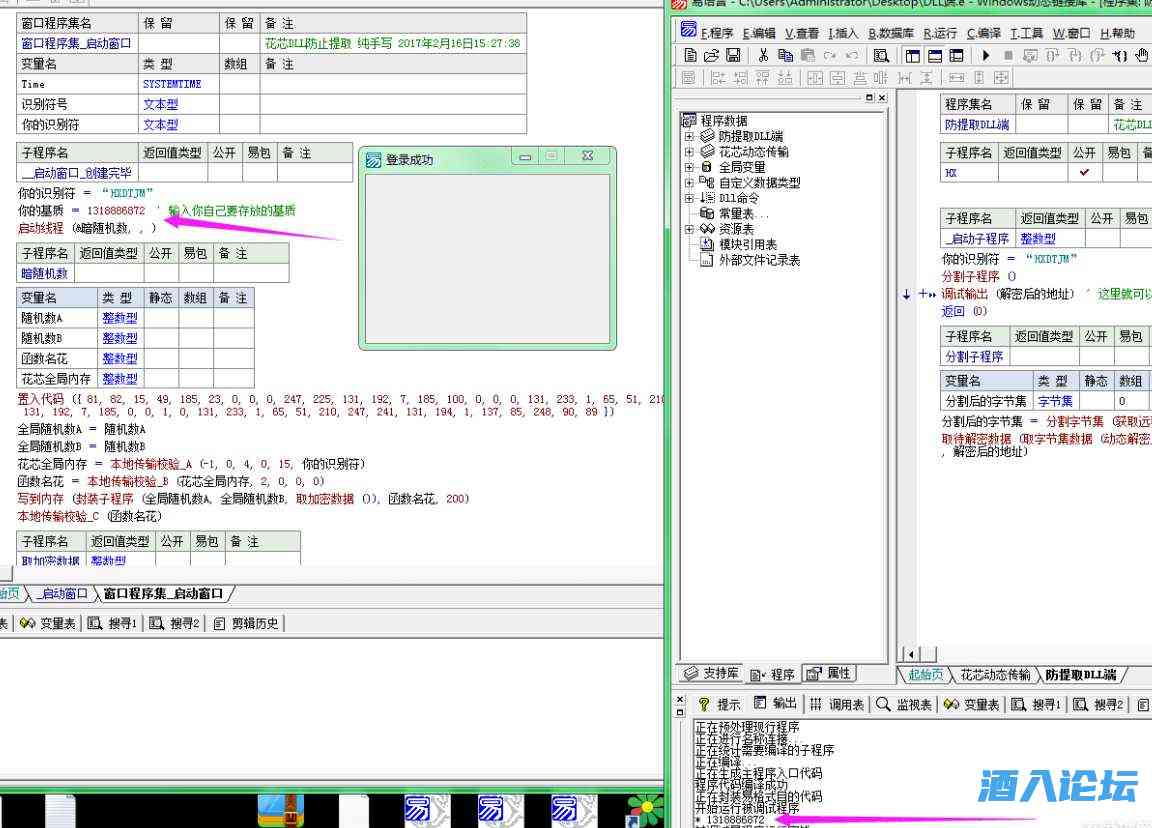1152x828 pixels.
Task: Switch to the 监视表 panel tab
Action: [x=905, y=704]
